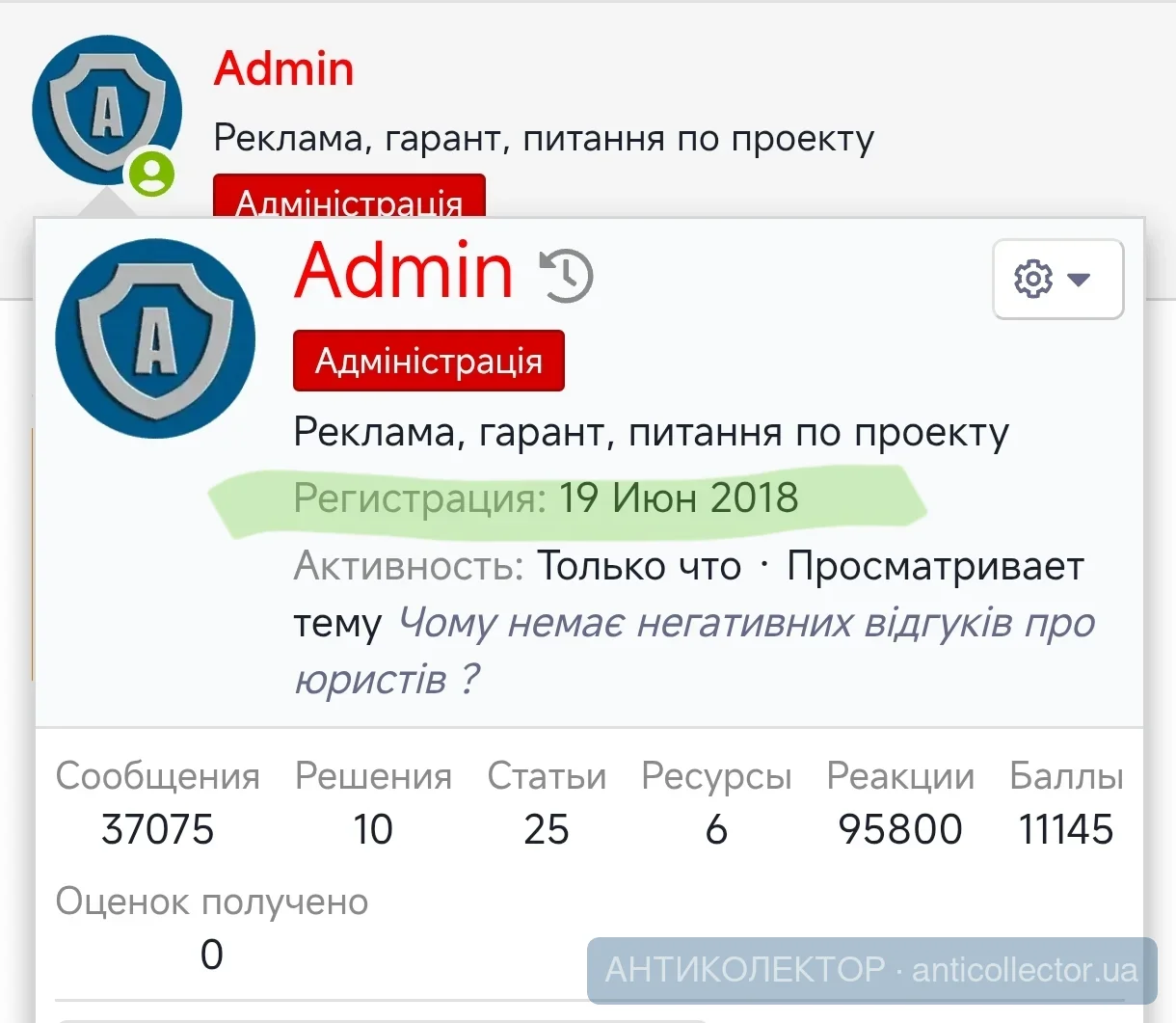Viewport: 1176px width, 1023px height.
Task: Click the highlighted registration date 19 Июн 2018
Action: pyautogui.click(x=680, y=498)
